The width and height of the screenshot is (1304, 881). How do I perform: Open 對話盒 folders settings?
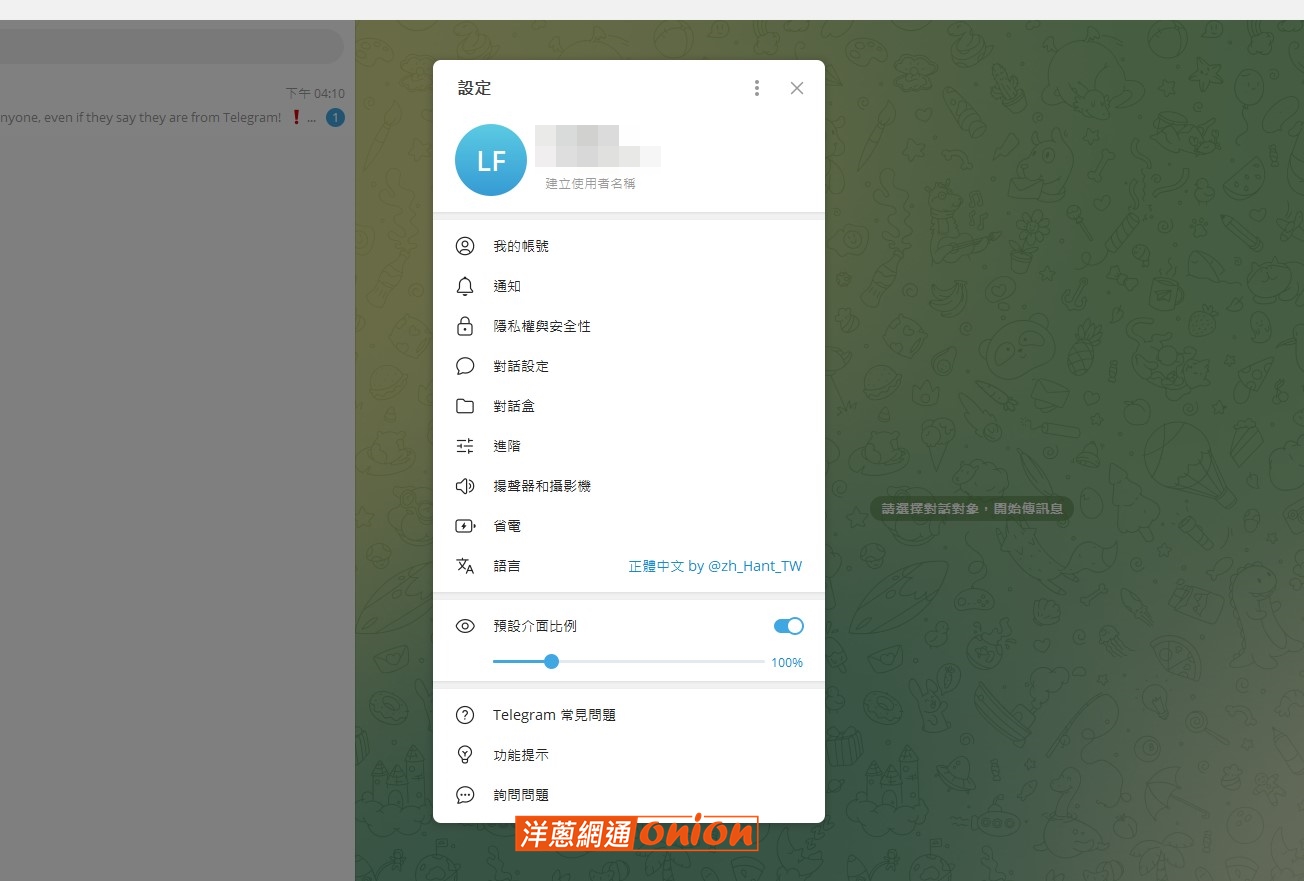click(x=629, y=406)
